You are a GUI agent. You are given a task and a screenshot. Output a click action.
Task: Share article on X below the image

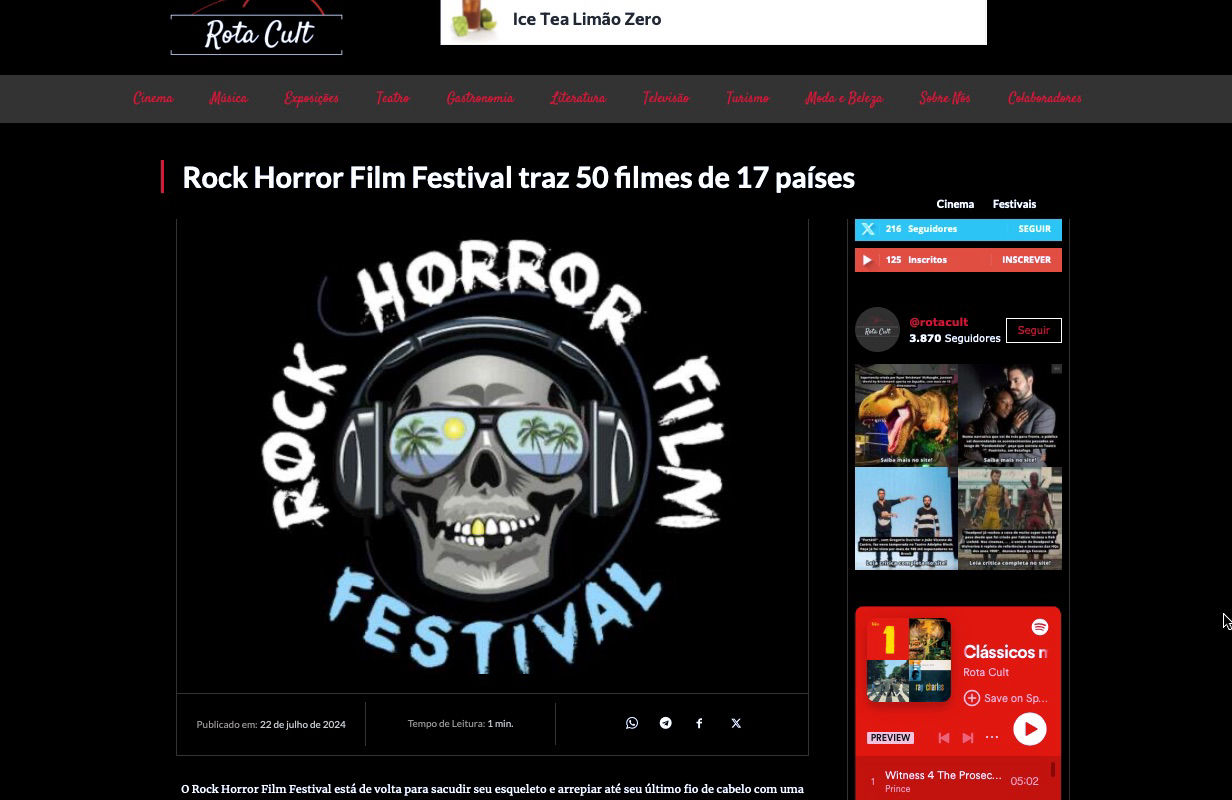(x=736, y=723)
